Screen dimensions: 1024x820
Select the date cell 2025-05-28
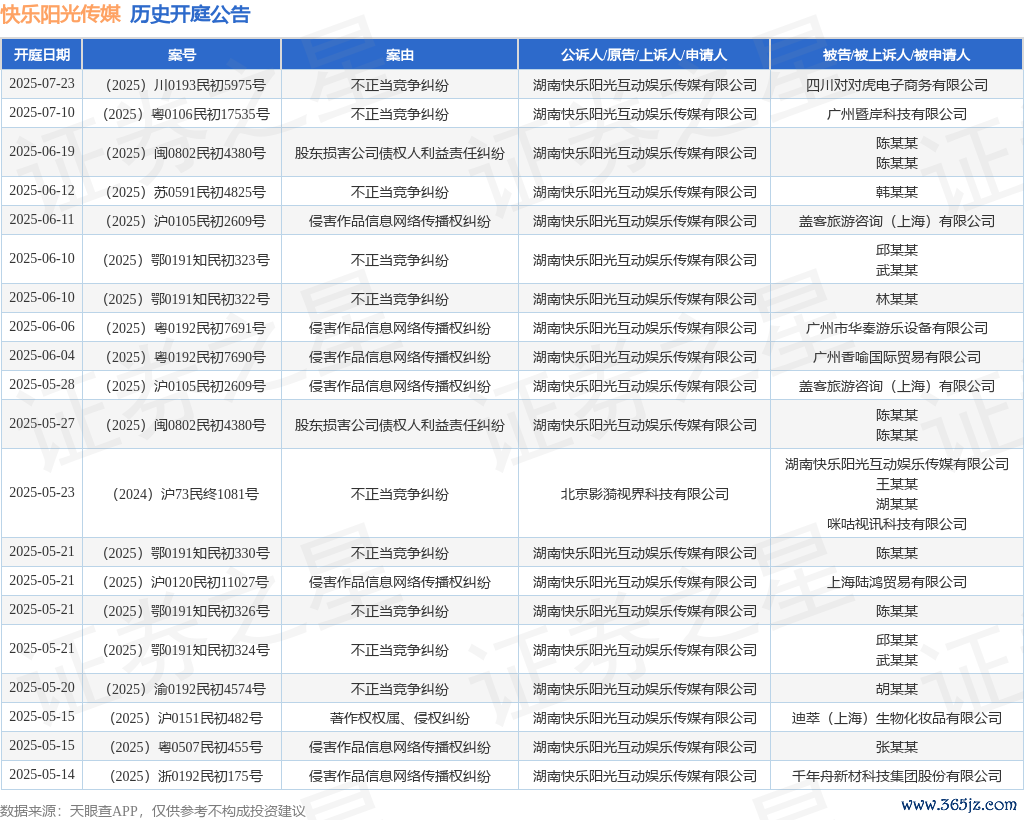point(42,385)
